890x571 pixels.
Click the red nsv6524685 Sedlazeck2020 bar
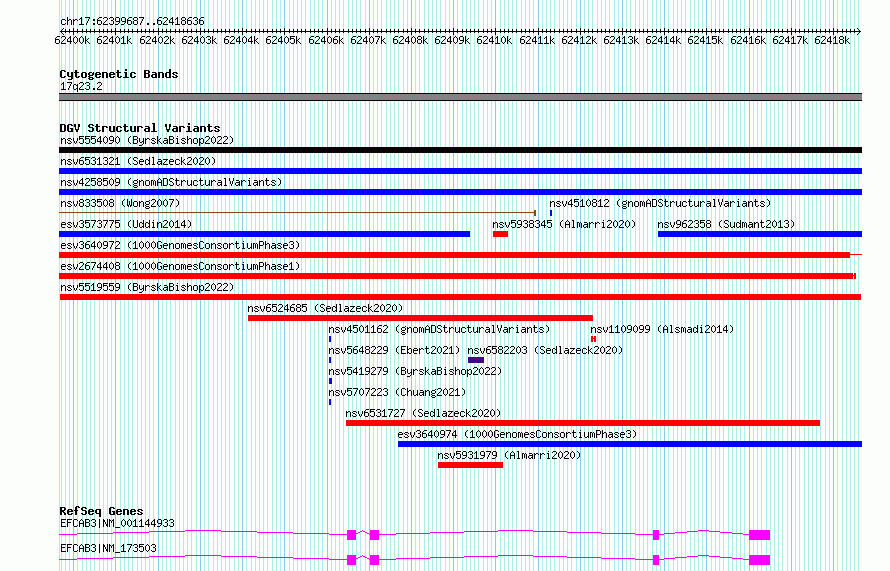[x=420, y=318]
